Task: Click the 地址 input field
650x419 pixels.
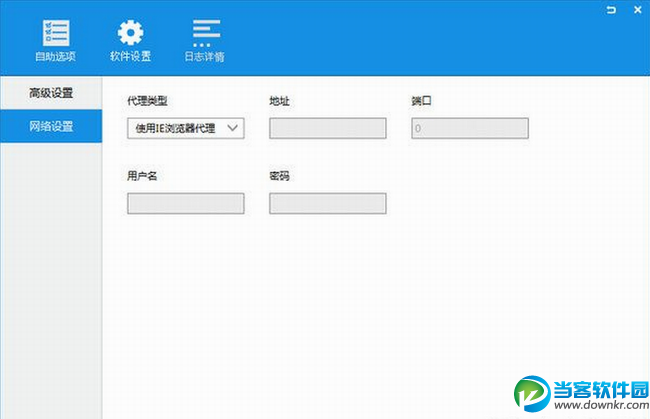Action: pyautogui.click(x=327, y=128)
